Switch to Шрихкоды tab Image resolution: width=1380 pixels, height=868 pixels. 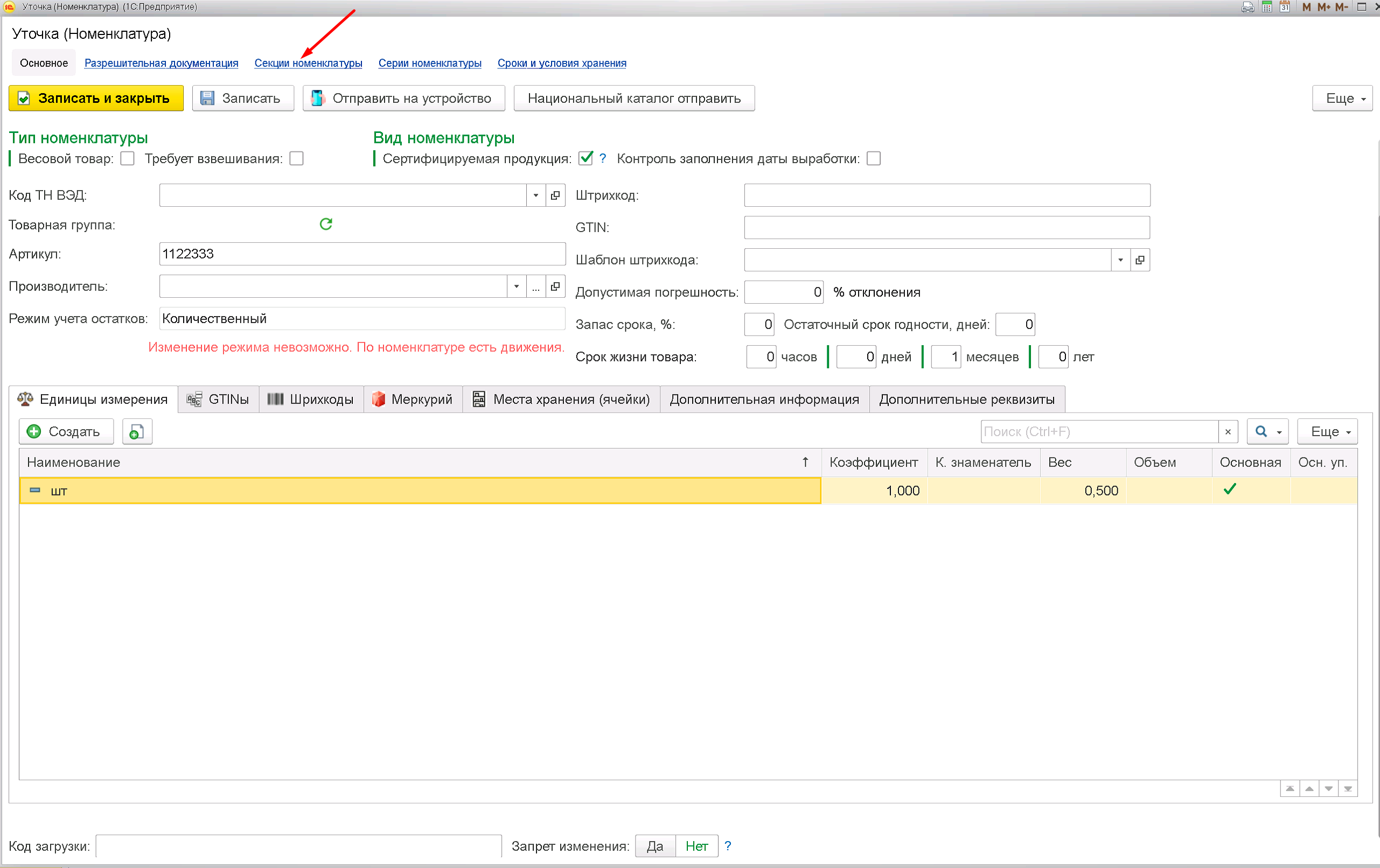311,400
